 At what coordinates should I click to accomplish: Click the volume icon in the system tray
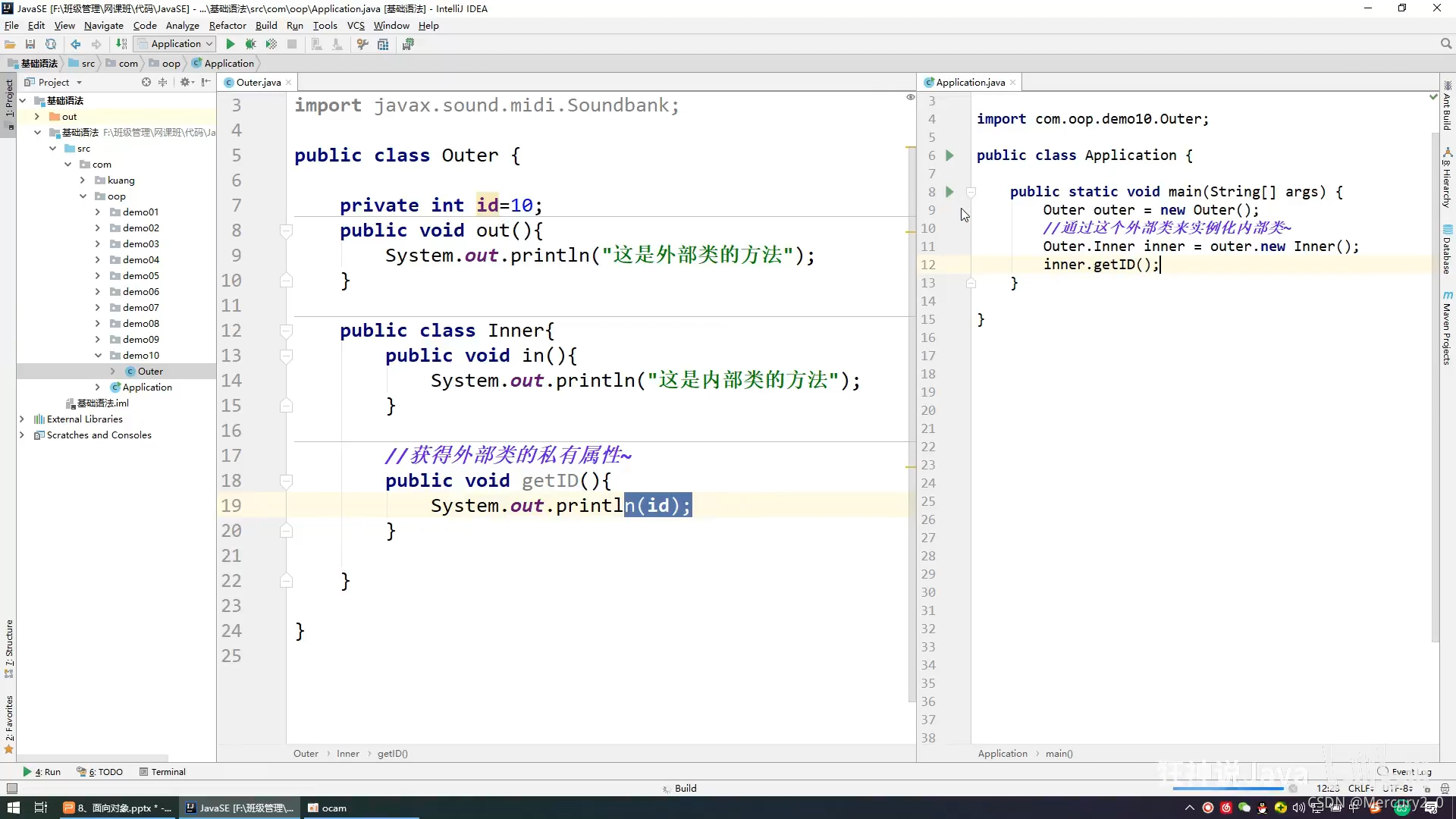click(1298, 808)
